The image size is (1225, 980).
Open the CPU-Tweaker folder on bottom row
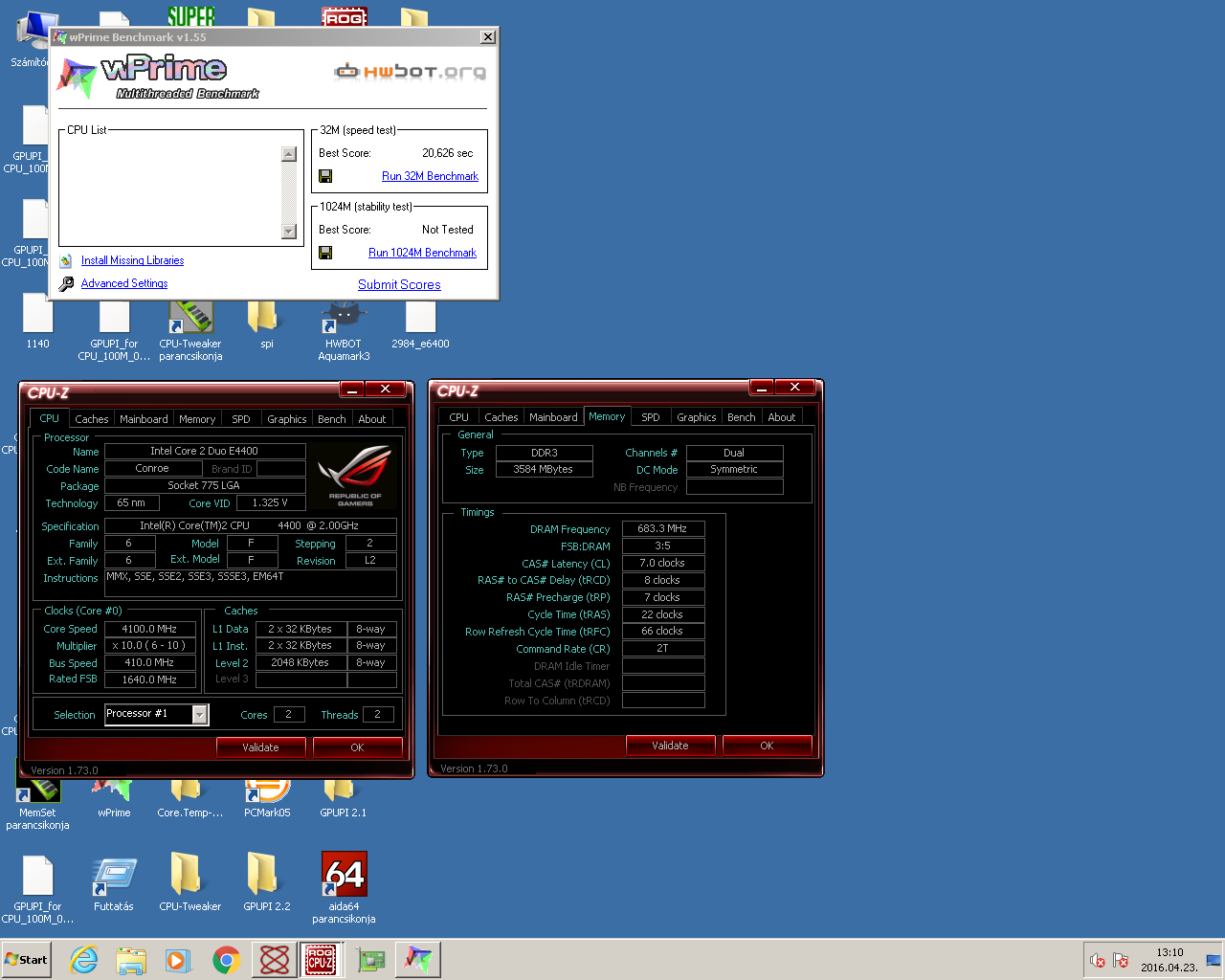[x=190, y=882]
